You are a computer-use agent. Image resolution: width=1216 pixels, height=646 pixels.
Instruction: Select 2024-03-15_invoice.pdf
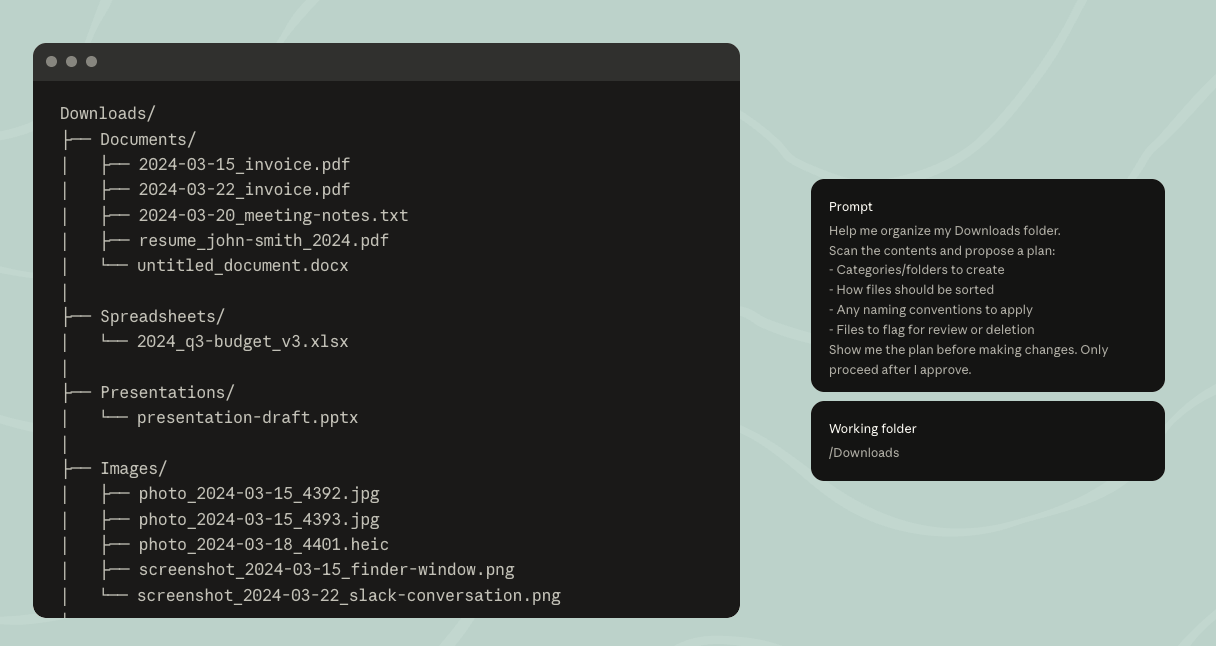click(x=244, y=164)
